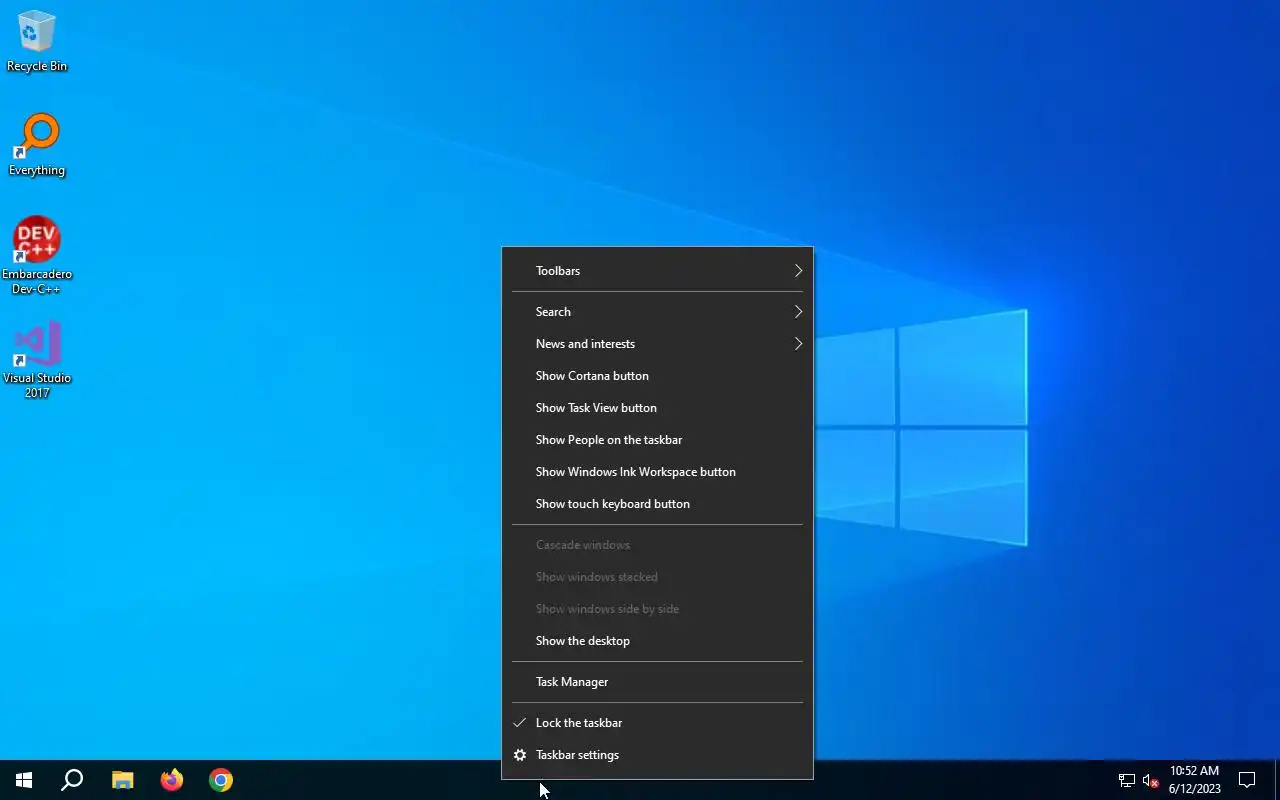The image size is (1280, 800).
Task: Click the muted volume tray icon
Action: [1150, 781]
